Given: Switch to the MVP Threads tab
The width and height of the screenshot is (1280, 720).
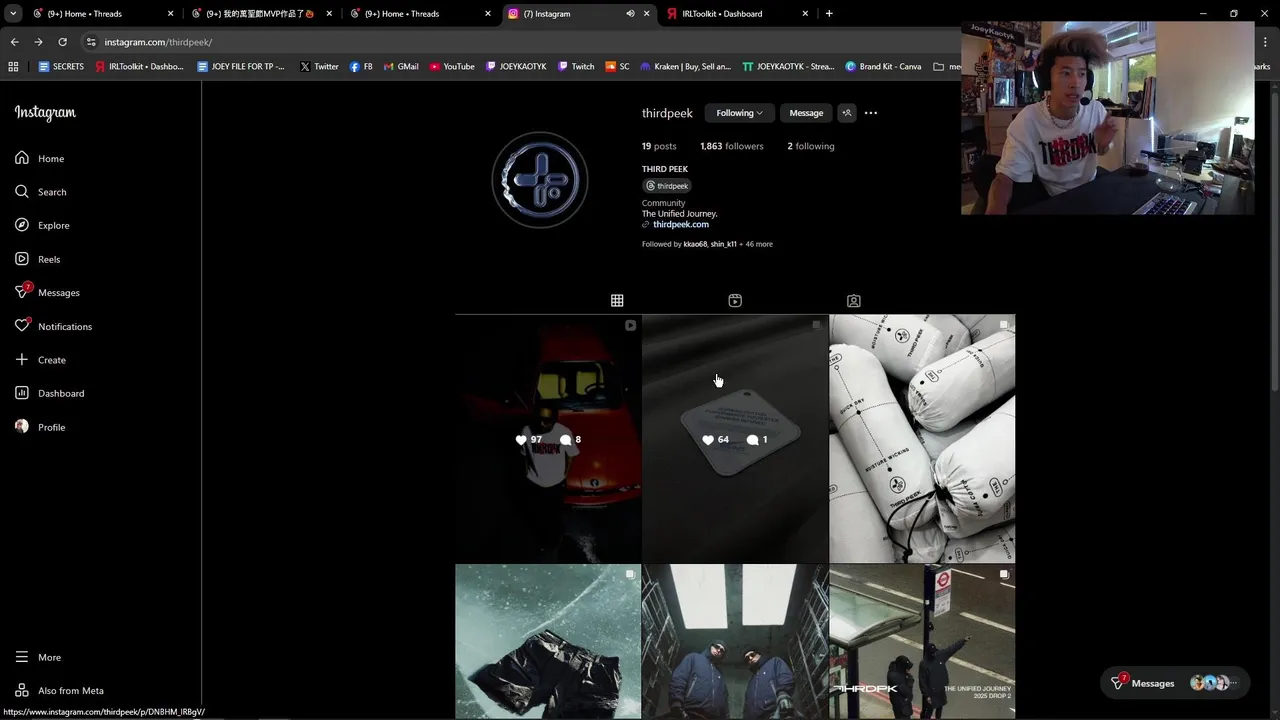Looking at the screenshot, I should click(x=260, y=14).
